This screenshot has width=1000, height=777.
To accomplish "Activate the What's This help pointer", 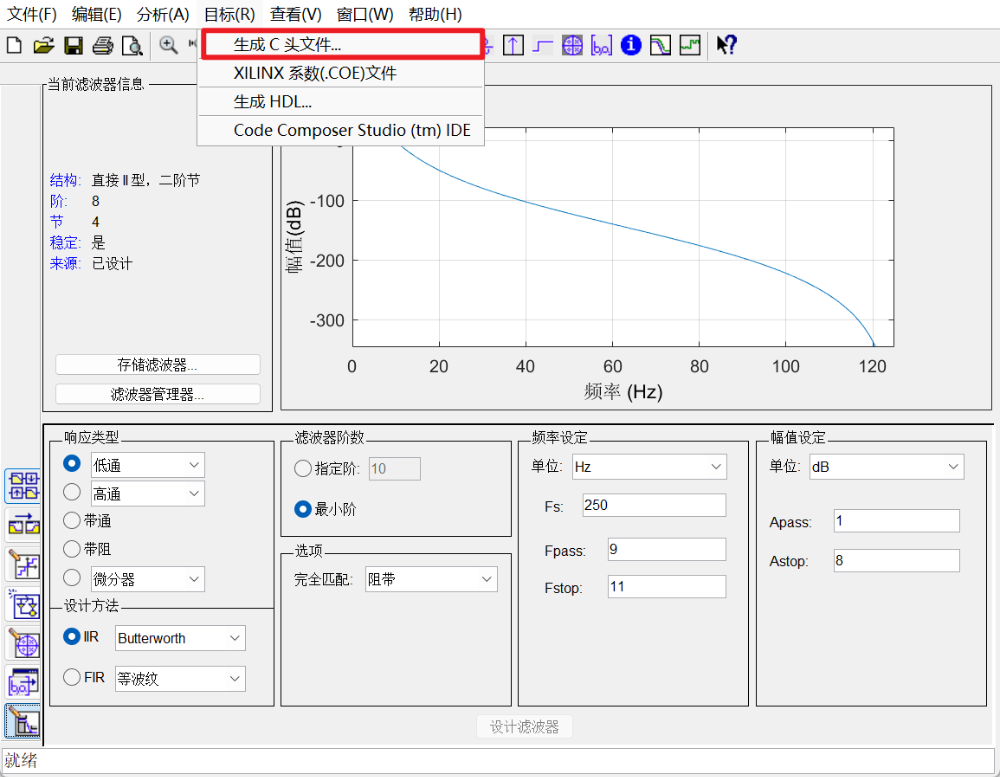I will click(x=726, y=45).
